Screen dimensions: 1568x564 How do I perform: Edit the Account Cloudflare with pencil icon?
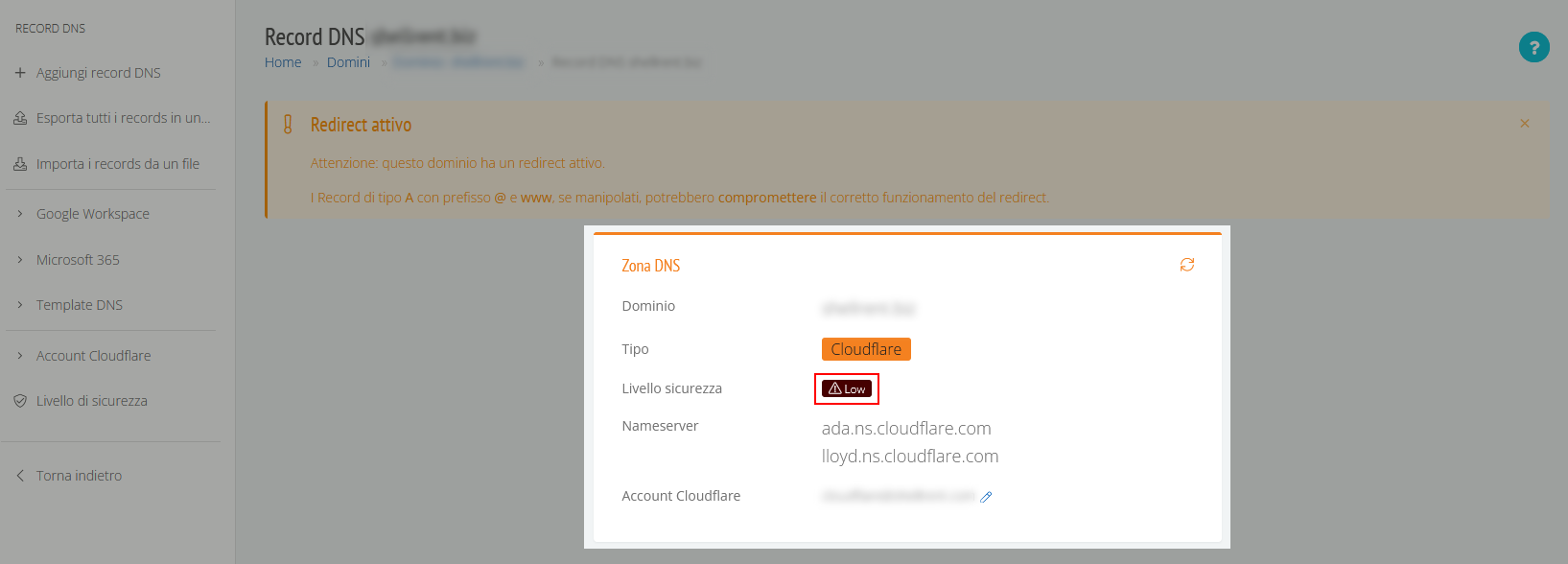click(986, 497)
